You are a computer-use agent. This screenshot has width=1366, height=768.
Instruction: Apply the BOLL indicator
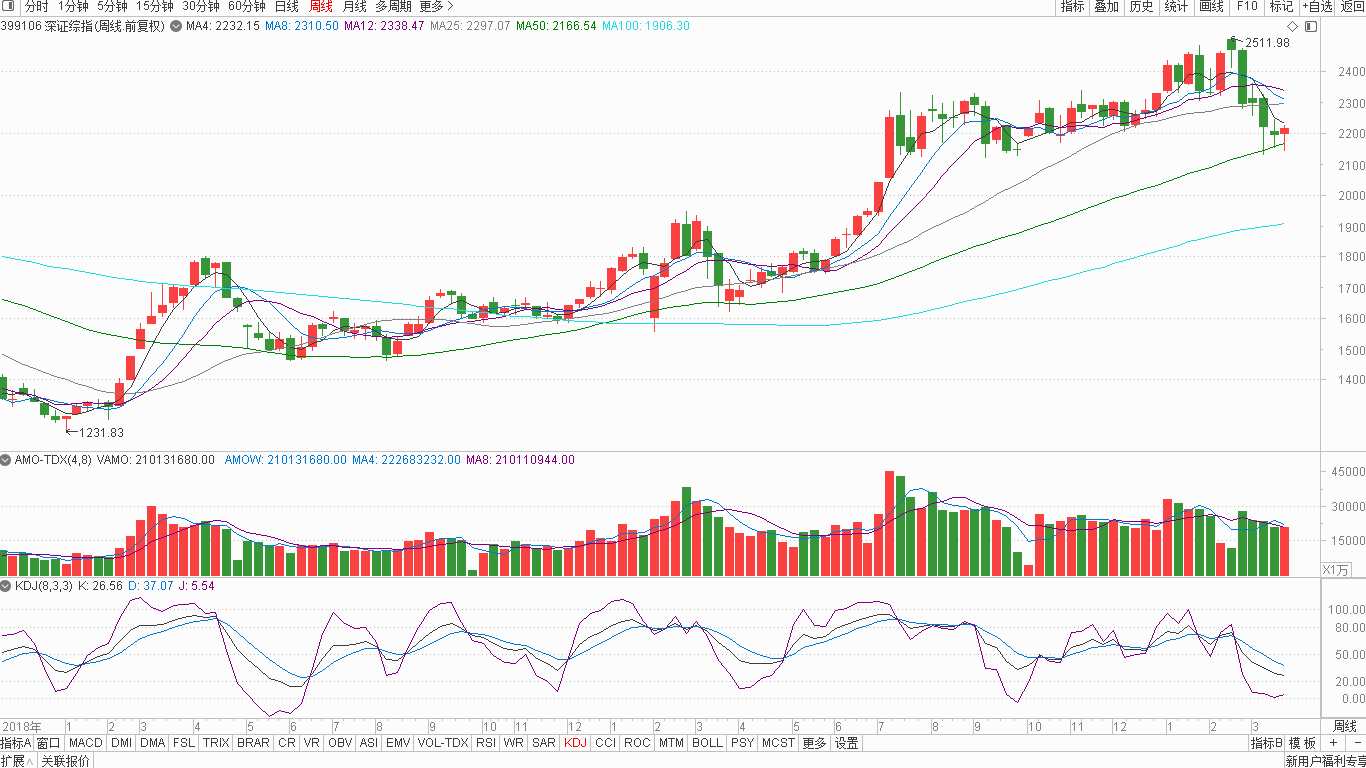click(707, 743)
